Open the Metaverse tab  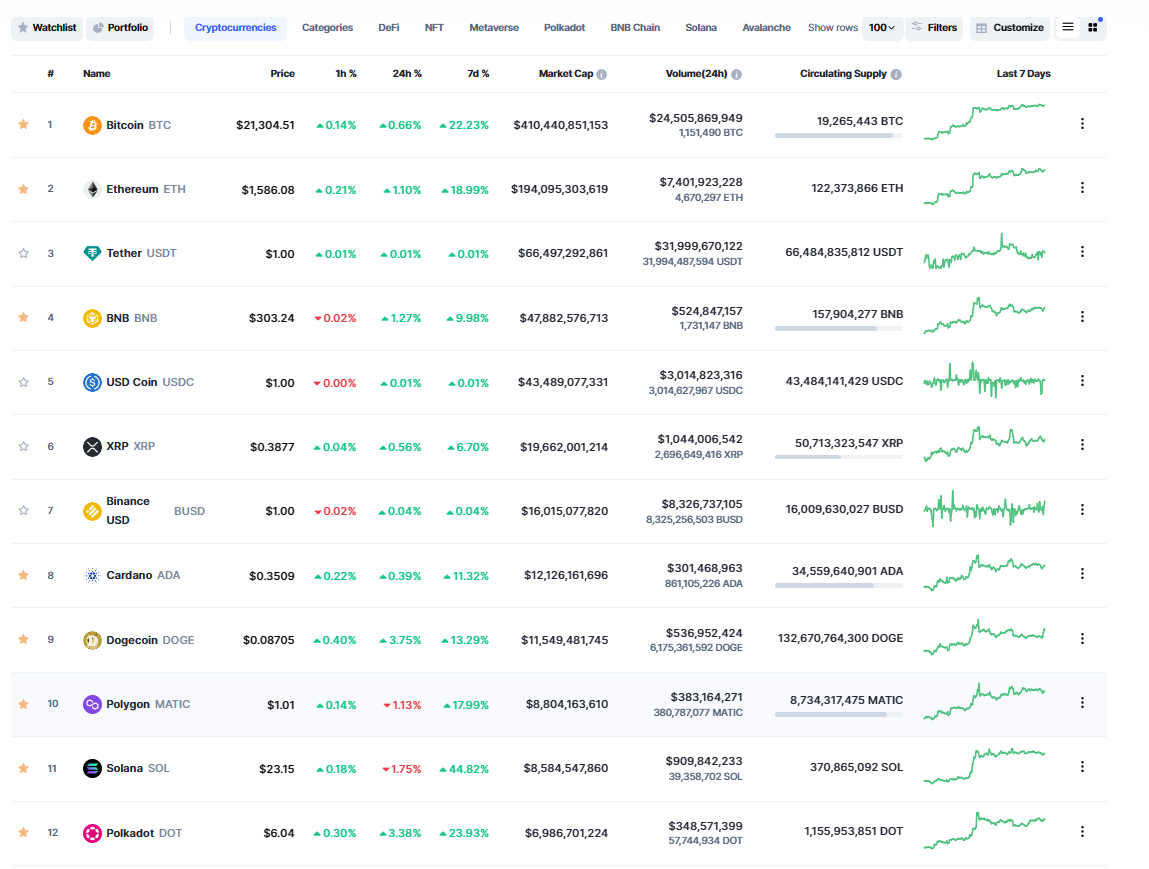point(494,28)
